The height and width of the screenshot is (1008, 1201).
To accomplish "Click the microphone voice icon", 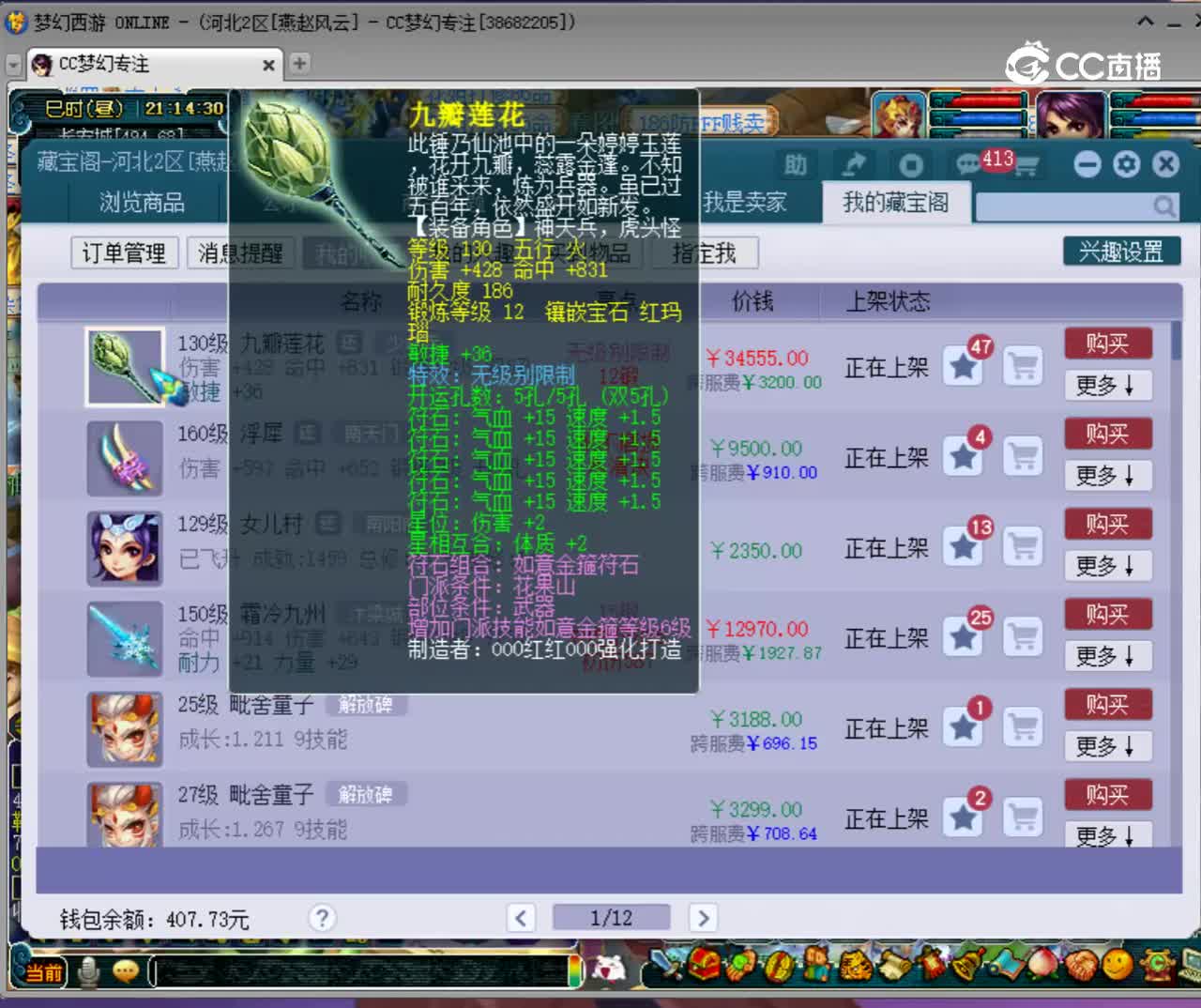I will click(x=89, y=971).
